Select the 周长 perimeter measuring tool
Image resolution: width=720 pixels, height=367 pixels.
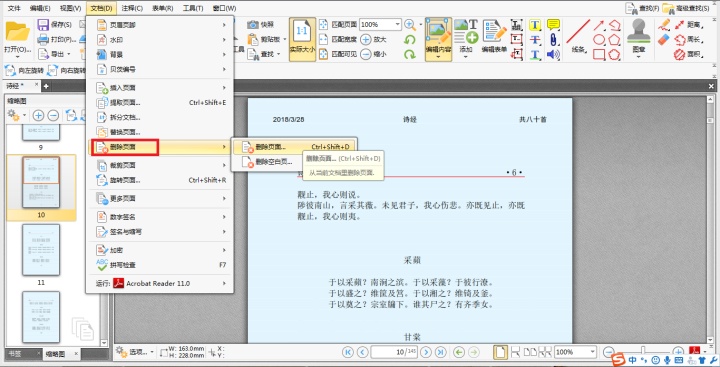689,40
